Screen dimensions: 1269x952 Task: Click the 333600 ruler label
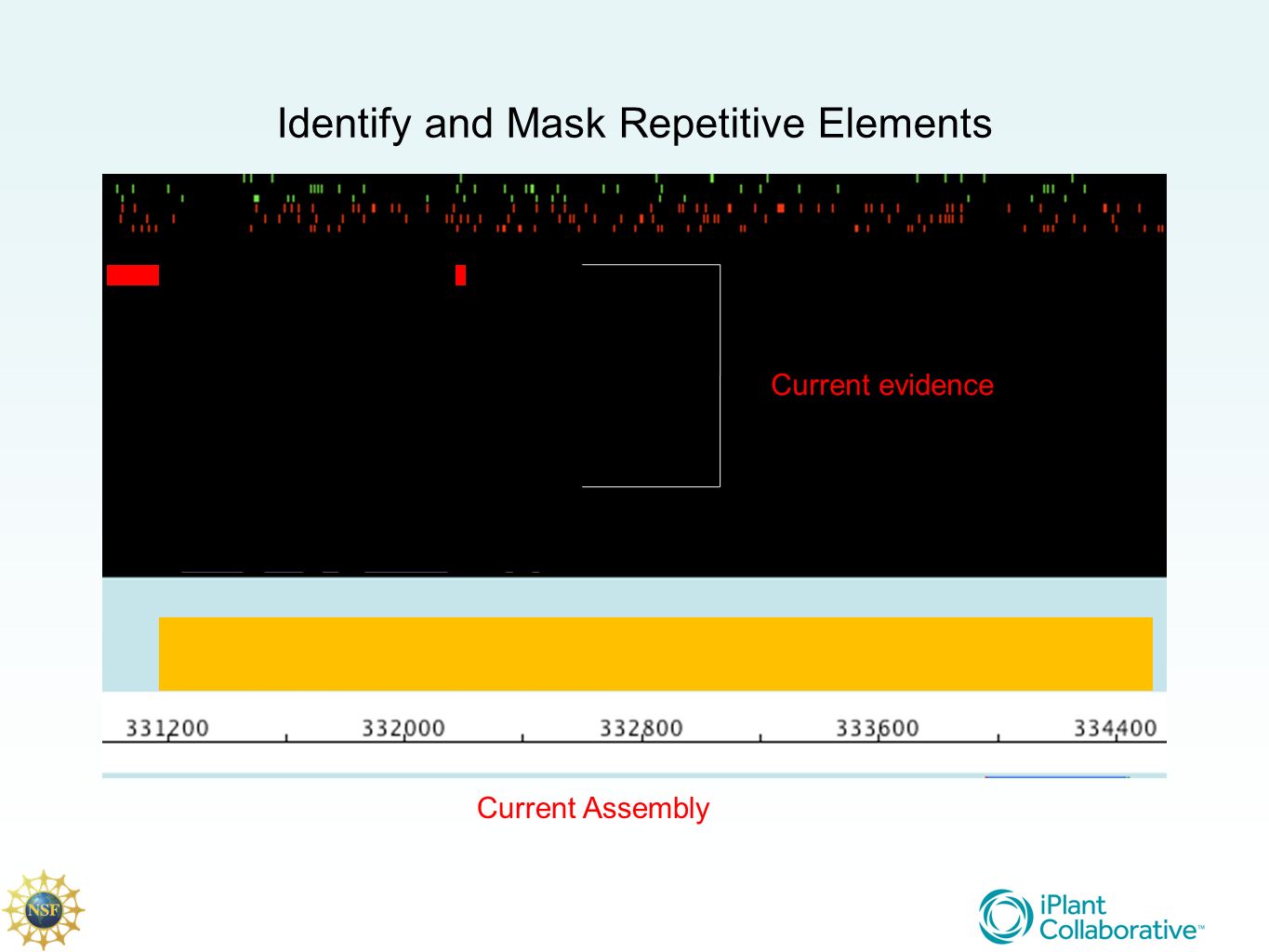coord(878,728)
